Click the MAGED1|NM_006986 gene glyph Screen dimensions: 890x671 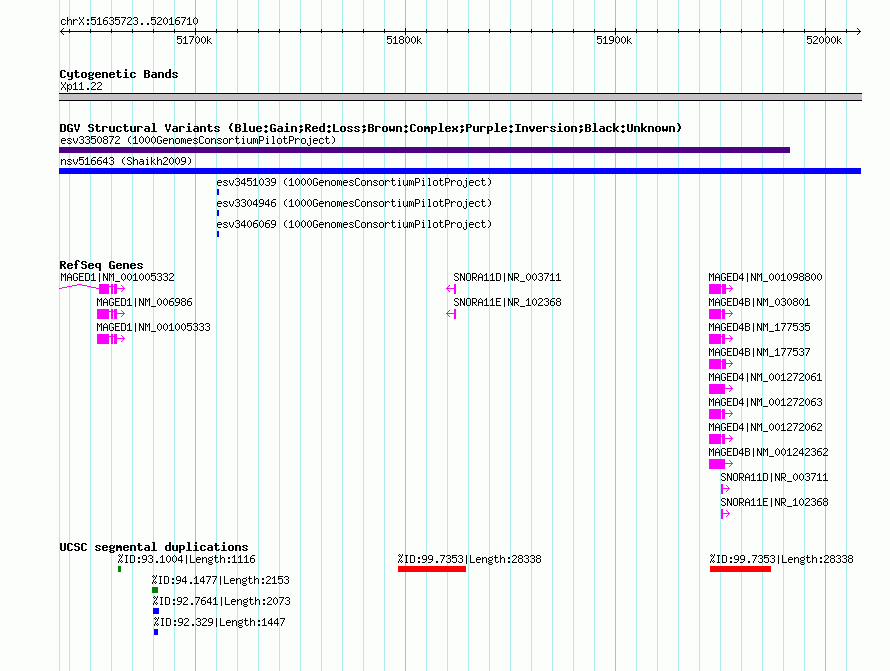[111, 314]
